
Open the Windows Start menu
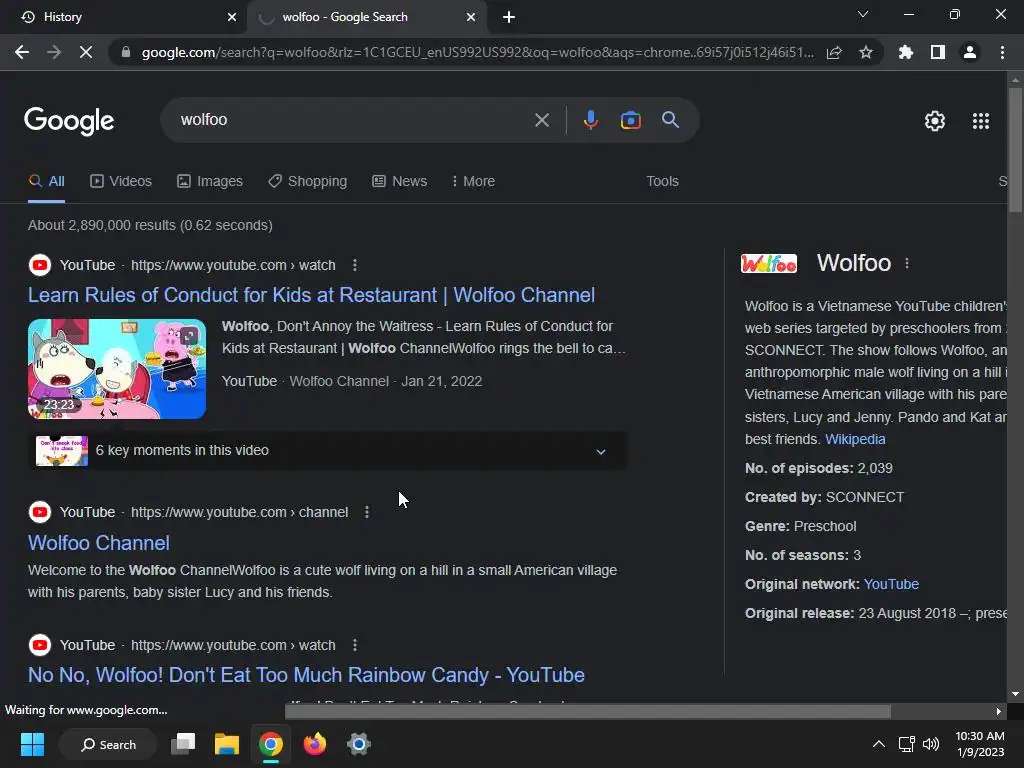pyautogui.click(x=32, y=744)
